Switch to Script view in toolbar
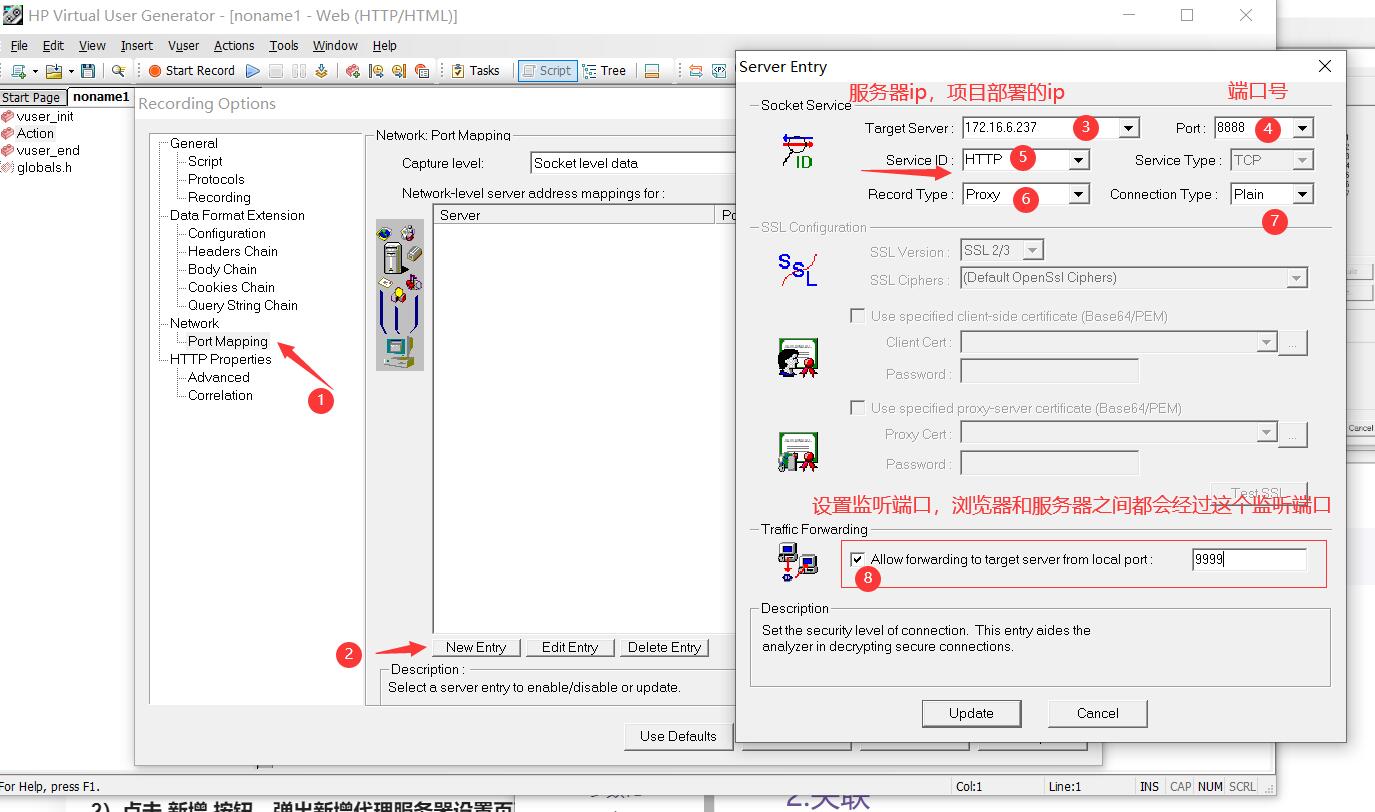Image resolution: width=1375 pixels, height=812 pixels. pos(546,70)
